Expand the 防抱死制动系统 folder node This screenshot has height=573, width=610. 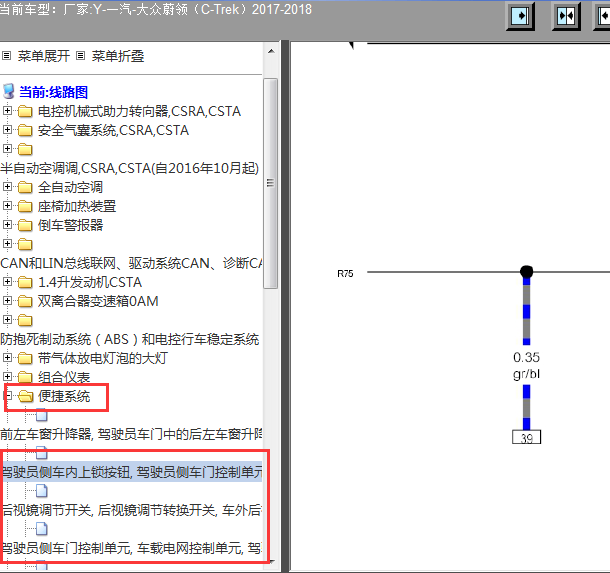tap(7, 319)
